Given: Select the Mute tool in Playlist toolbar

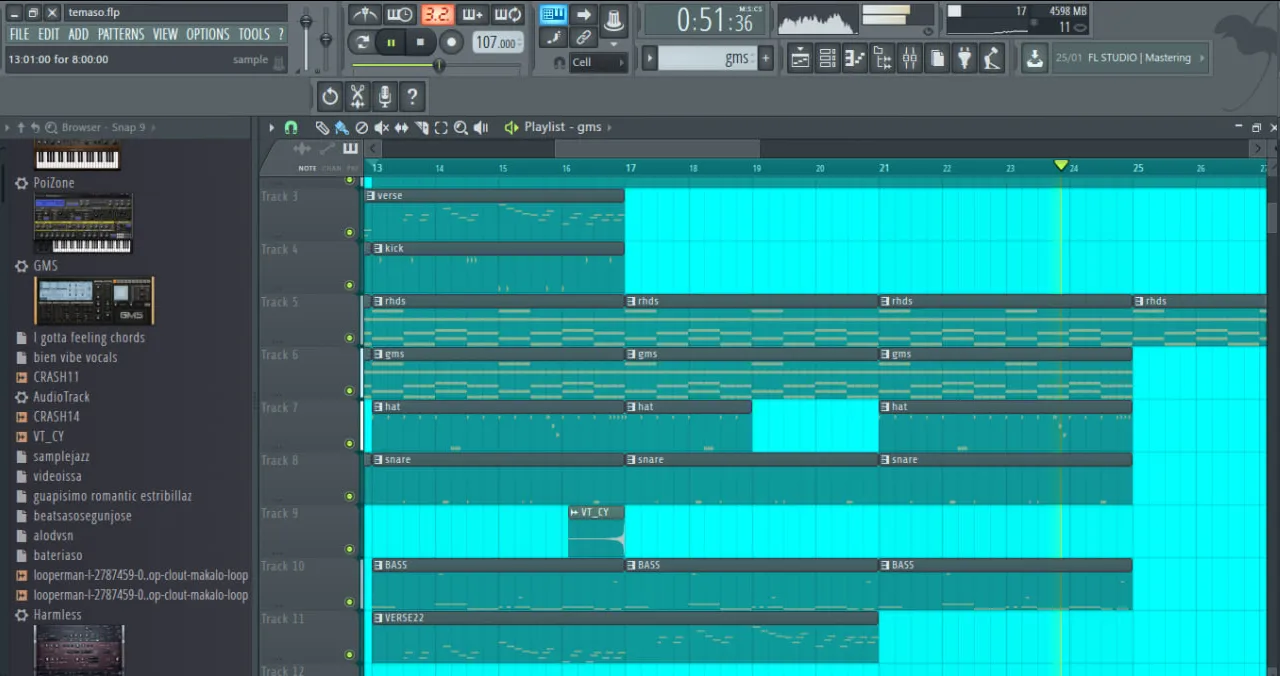Looking at the screenshot, I should point(381,127).
